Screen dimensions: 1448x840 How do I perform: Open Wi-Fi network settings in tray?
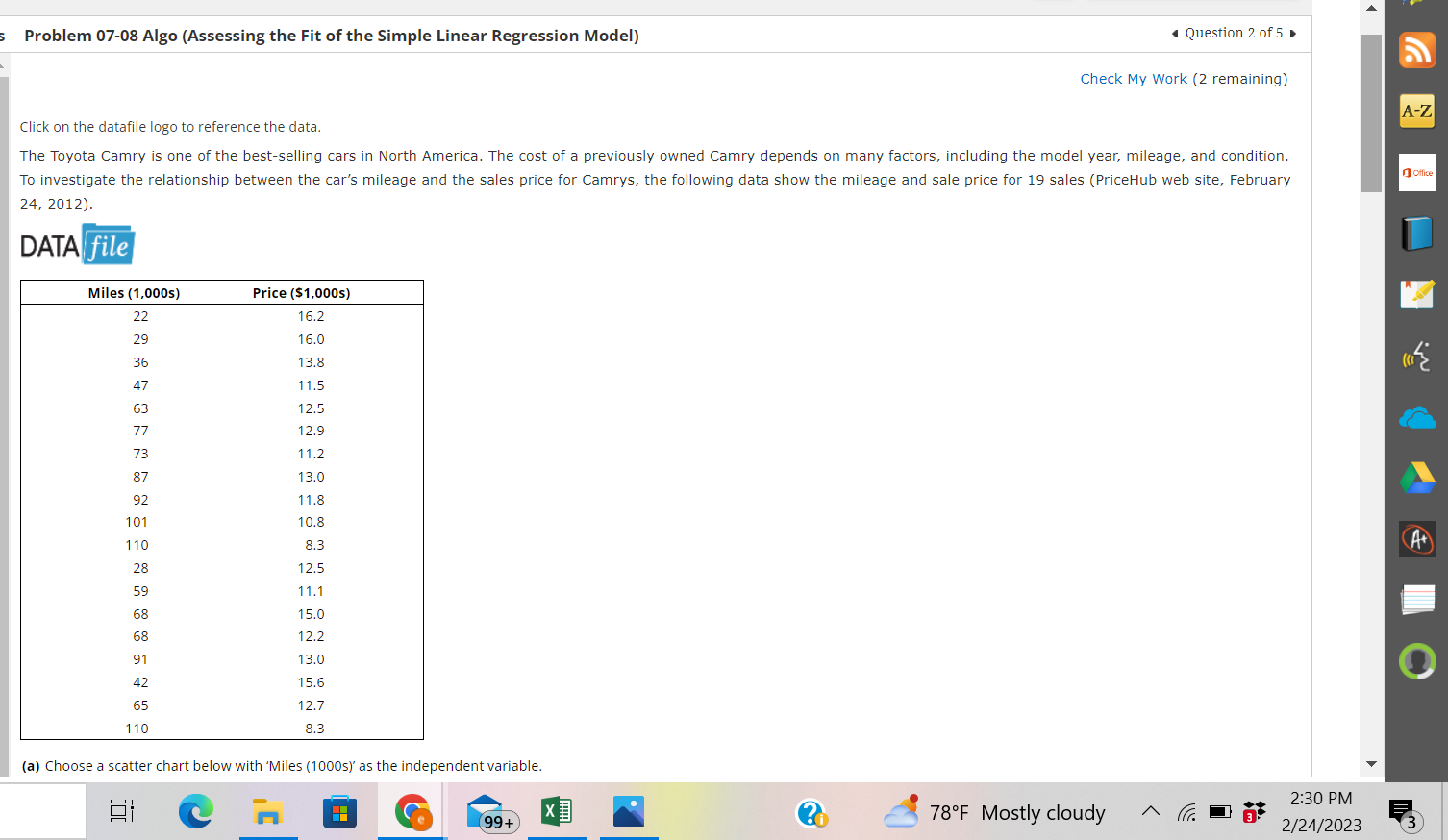(x=1187, y=813)
